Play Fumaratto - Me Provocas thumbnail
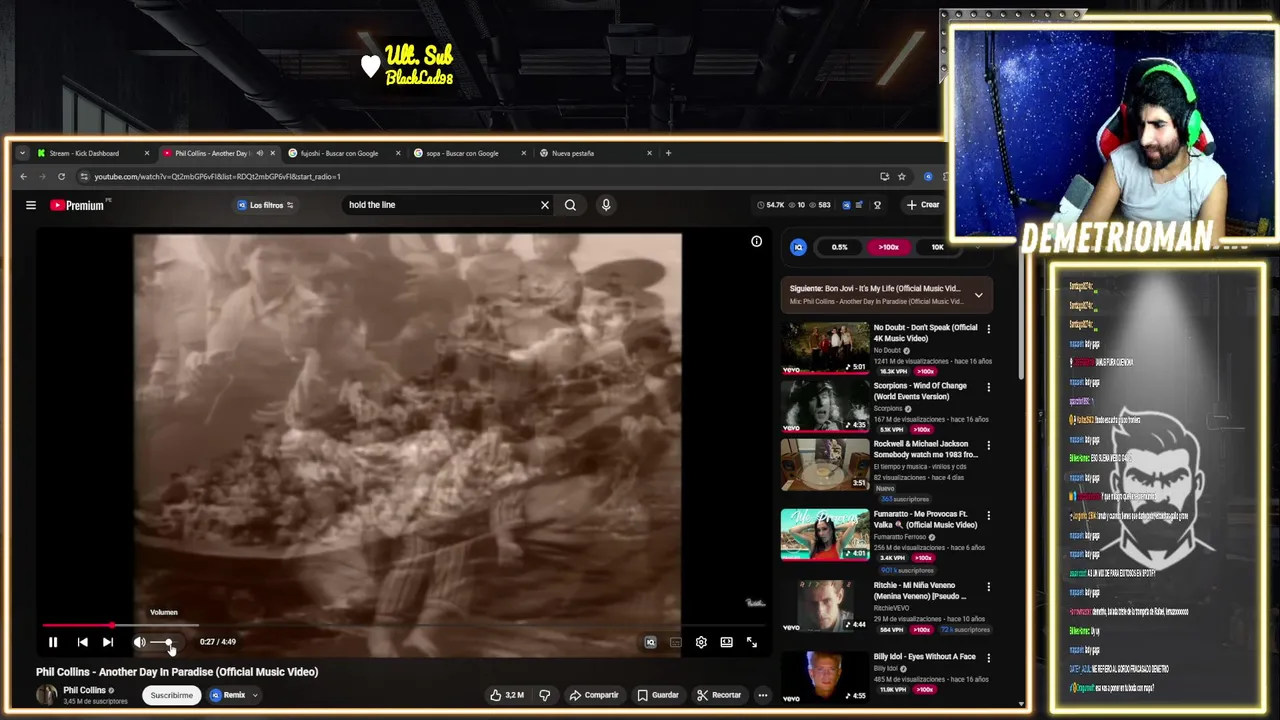Screen dimensions: 1280x720 click(825, 535)
